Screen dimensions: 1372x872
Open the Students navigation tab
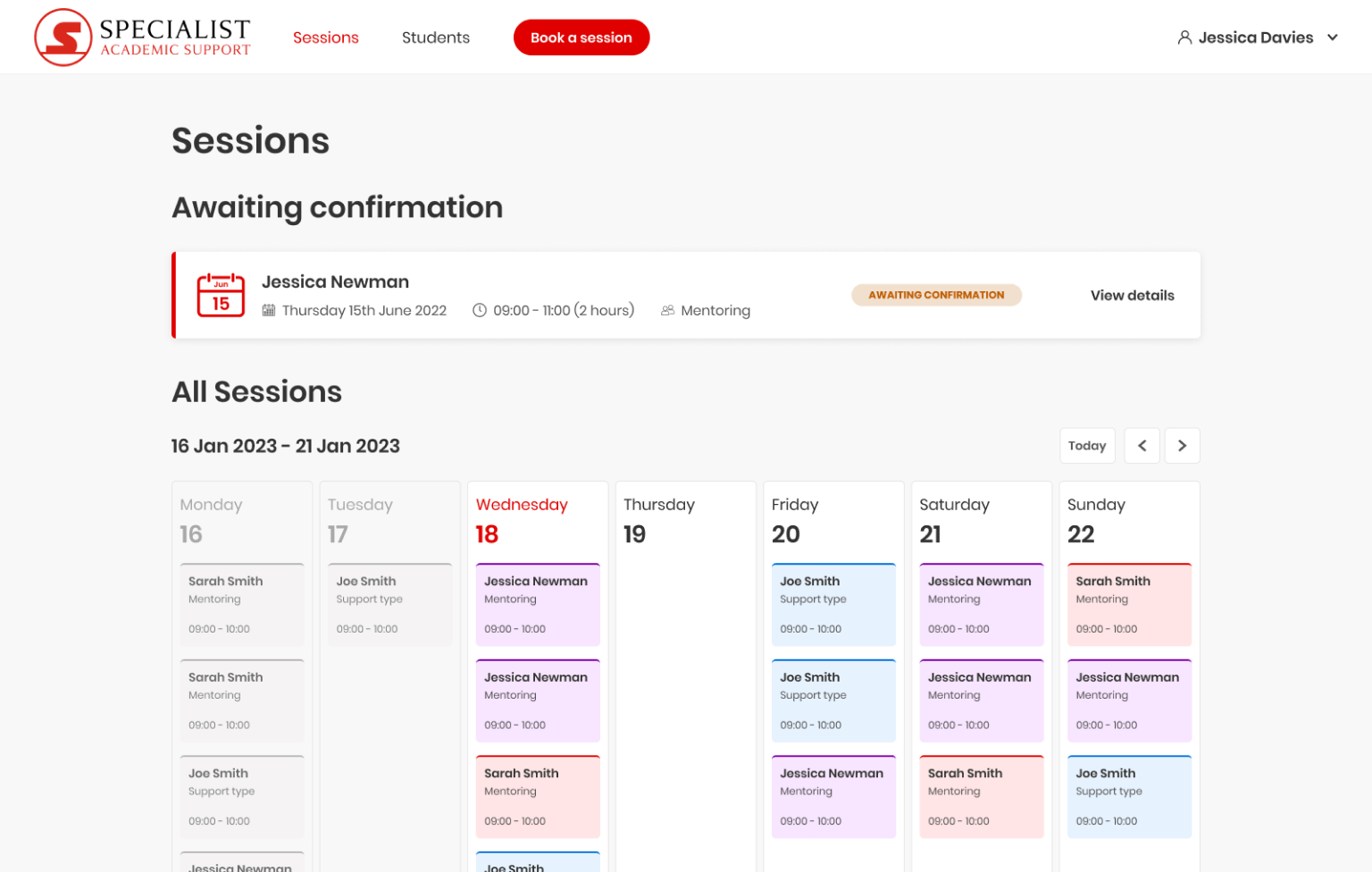tap(435, 38)
